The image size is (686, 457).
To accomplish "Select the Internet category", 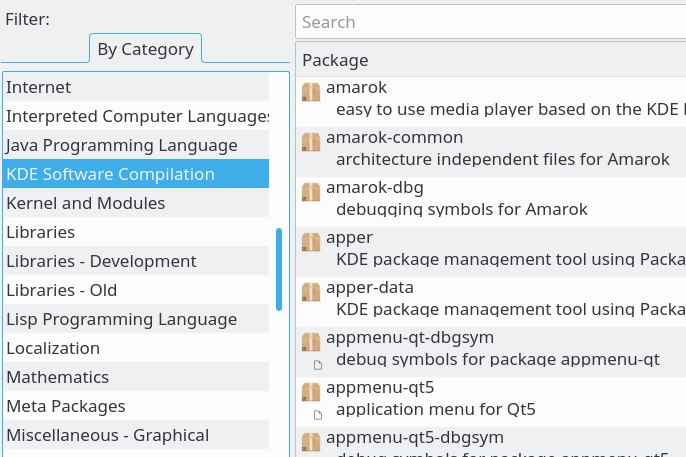I will 136,87.
